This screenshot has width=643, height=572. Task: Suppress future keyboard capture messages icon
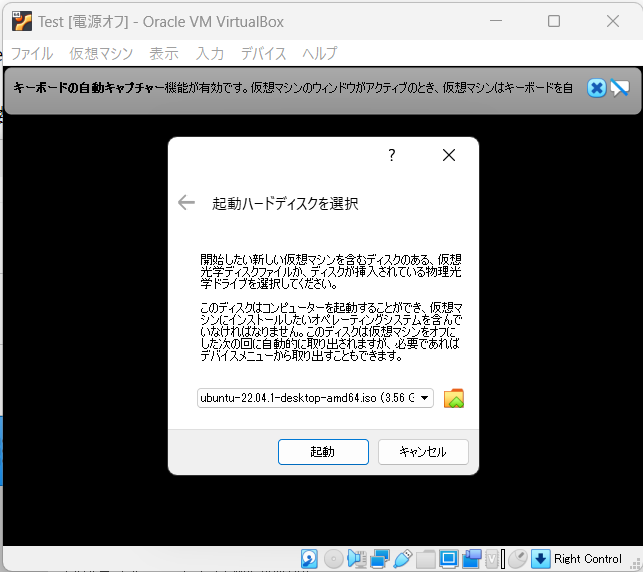click(620, 88)
